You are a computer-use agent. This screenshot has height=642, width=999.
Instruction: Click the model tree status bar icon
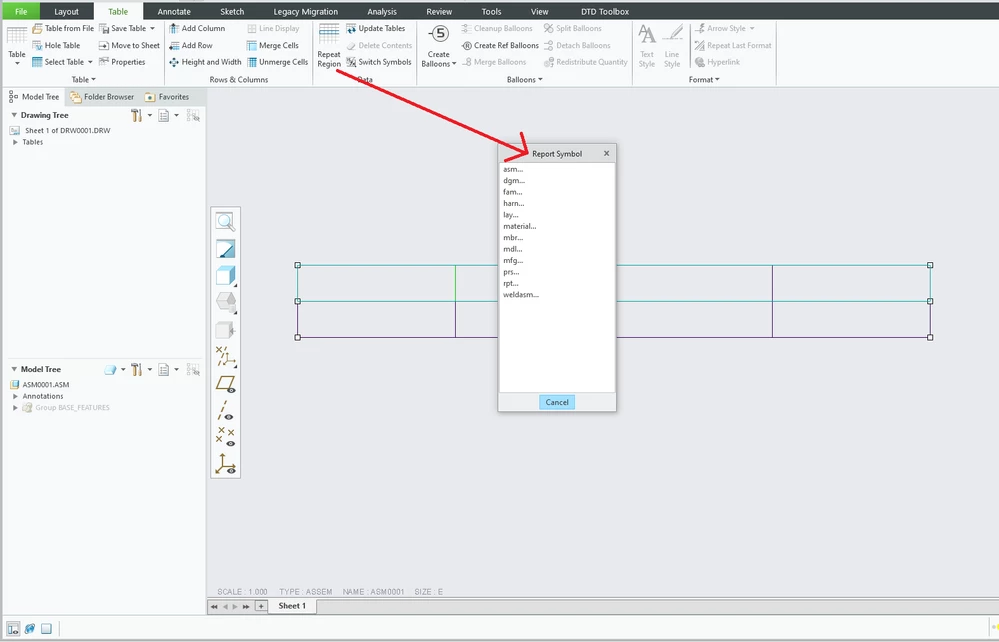13,629
